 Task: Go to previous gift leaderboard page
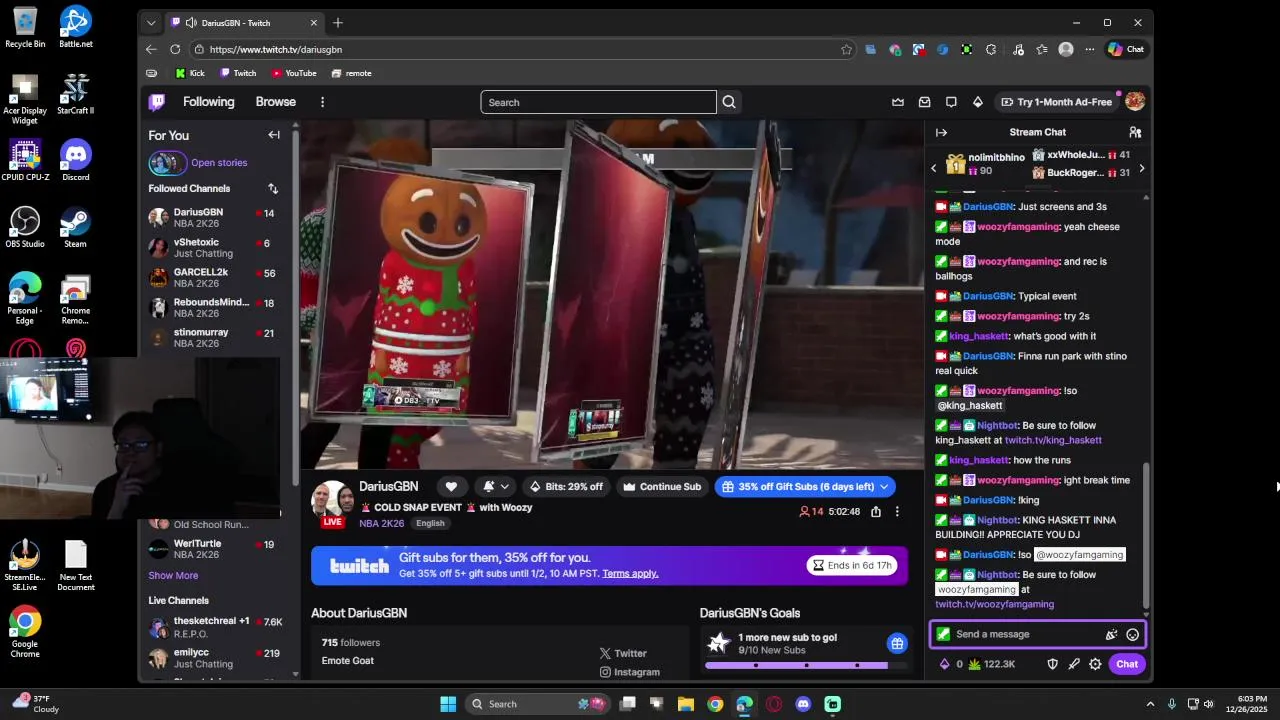click(x=934, y=168)
